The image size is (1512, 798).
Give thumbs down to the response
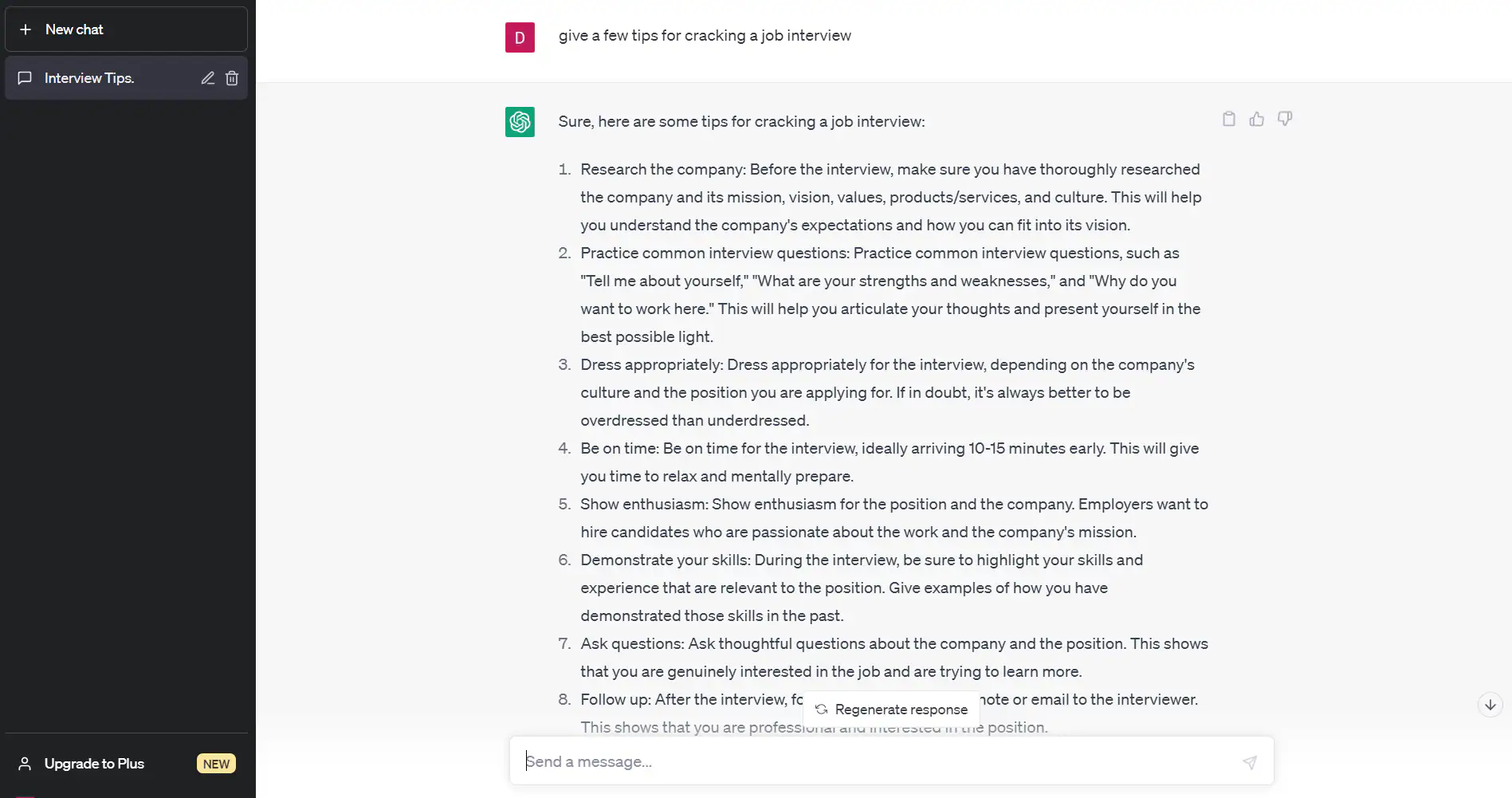pyautogui.click(x=1285, y=119)
